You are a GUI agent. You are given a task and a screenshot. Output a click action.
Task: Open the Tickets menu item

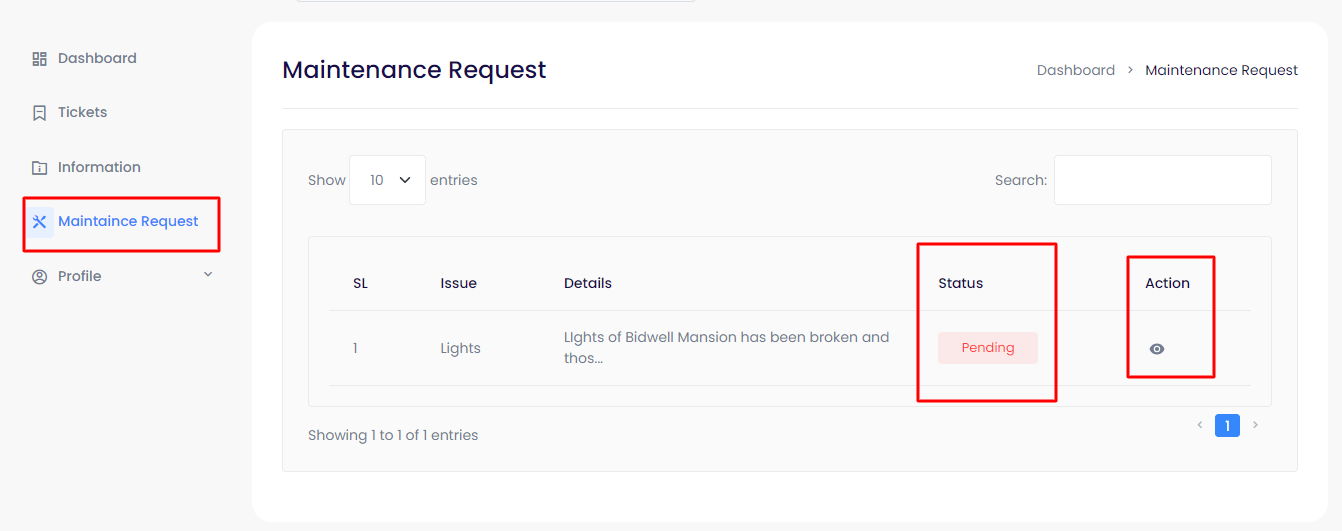82,112
